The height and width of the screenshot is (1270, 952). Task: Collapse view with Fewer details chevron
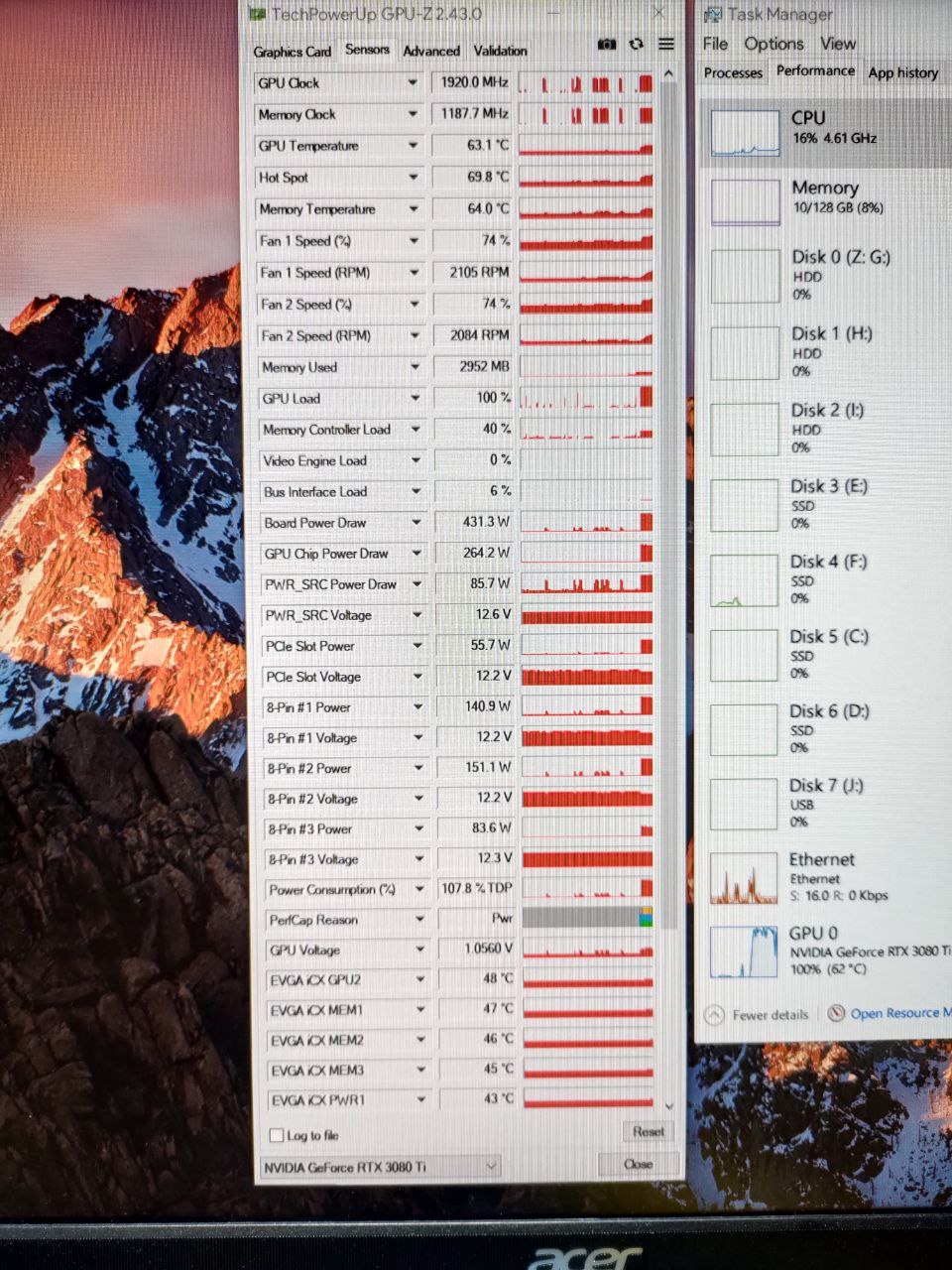[714, 1014]
